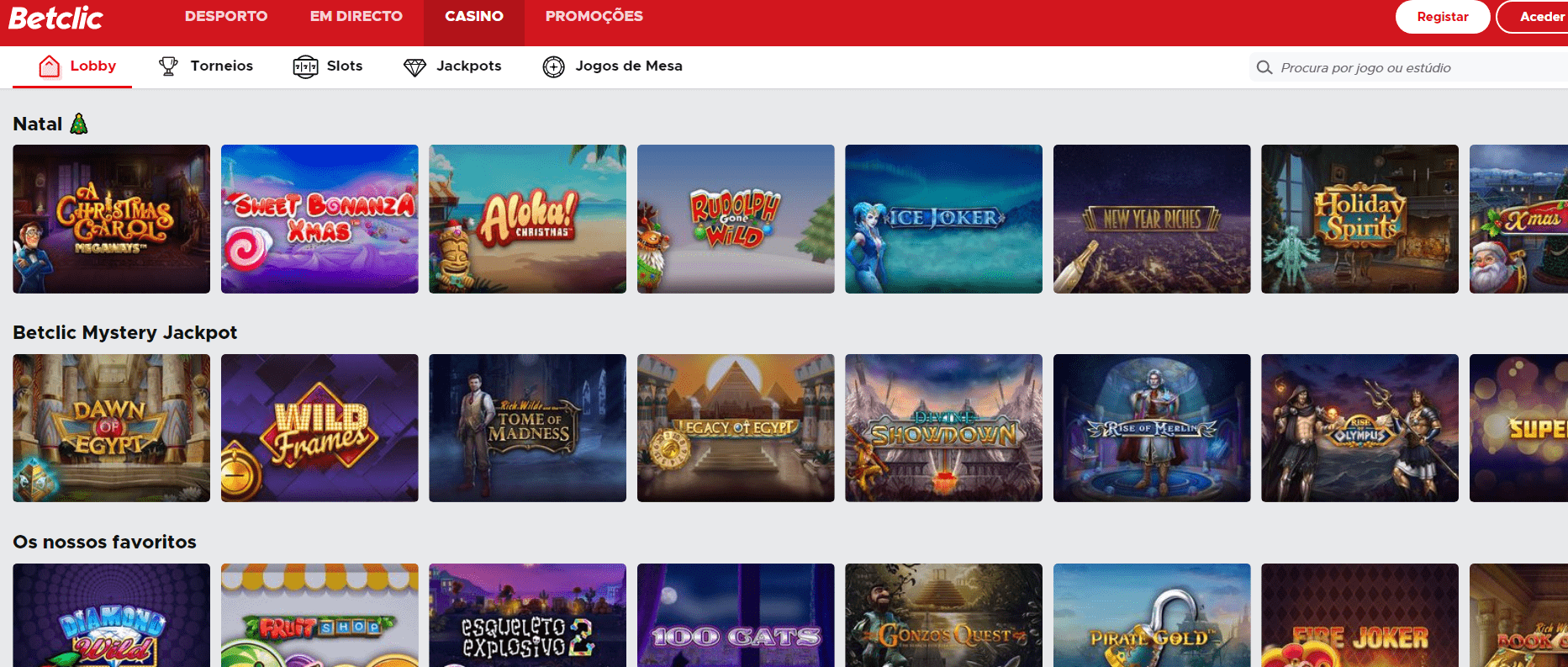1568x667 pixels.
Task: Click the Natal section heading
Action: [x=50, y=124]
